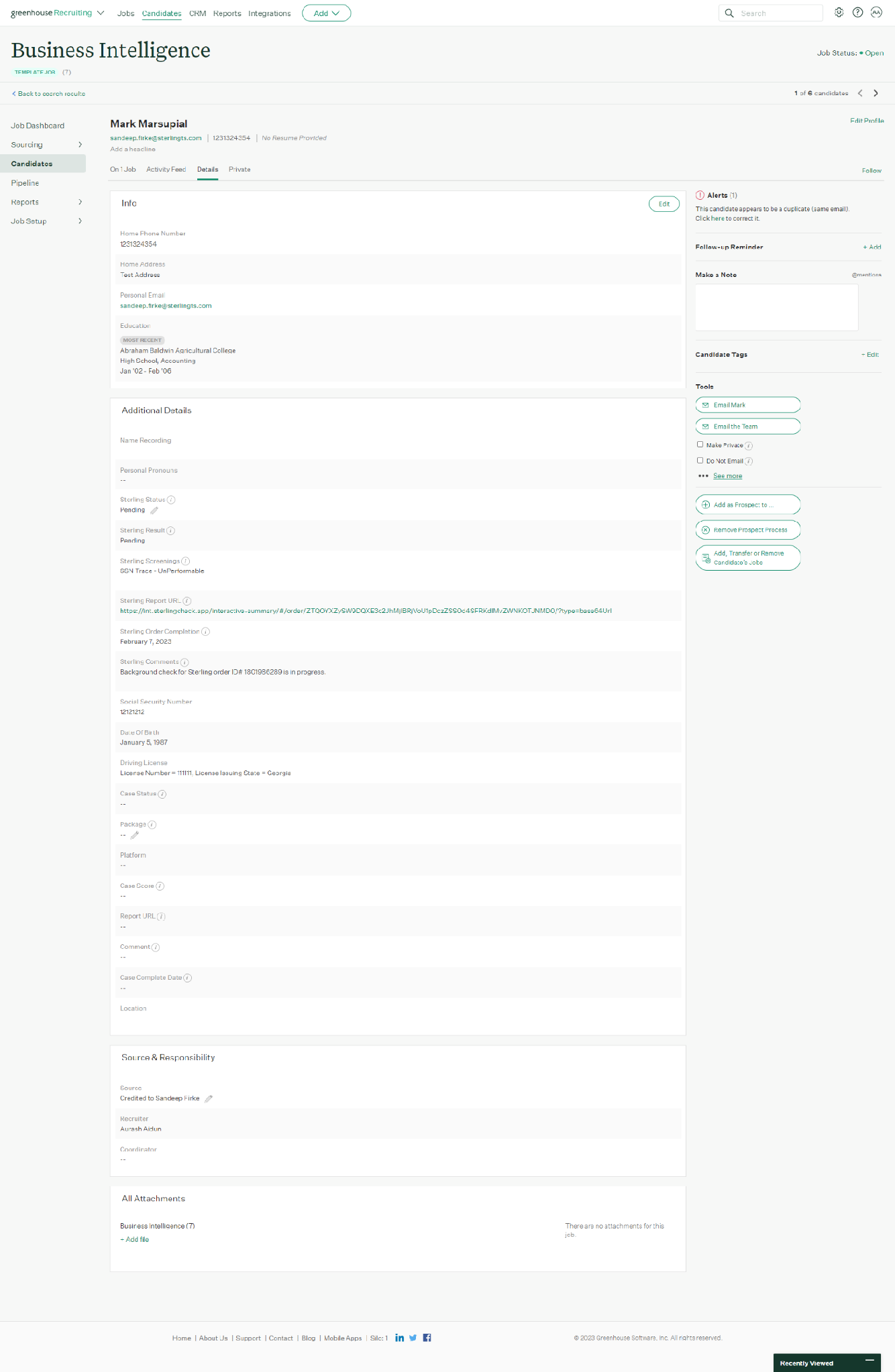Screen dimensions: 895x1372
Task: Open the Sterling Report URL link
Action: (x=366, y=611)
